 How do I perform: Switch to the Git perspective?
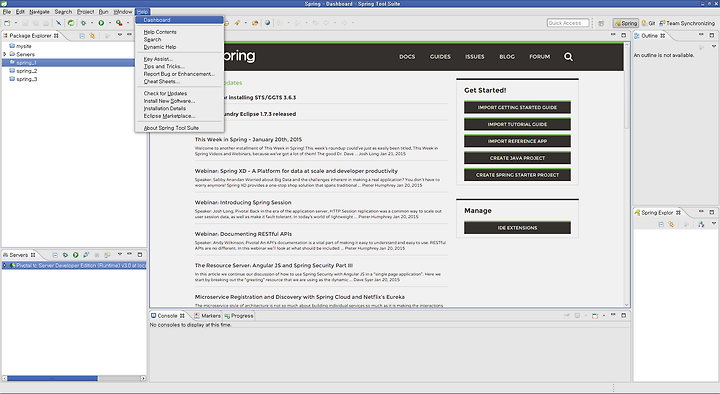tap(648, 23)
